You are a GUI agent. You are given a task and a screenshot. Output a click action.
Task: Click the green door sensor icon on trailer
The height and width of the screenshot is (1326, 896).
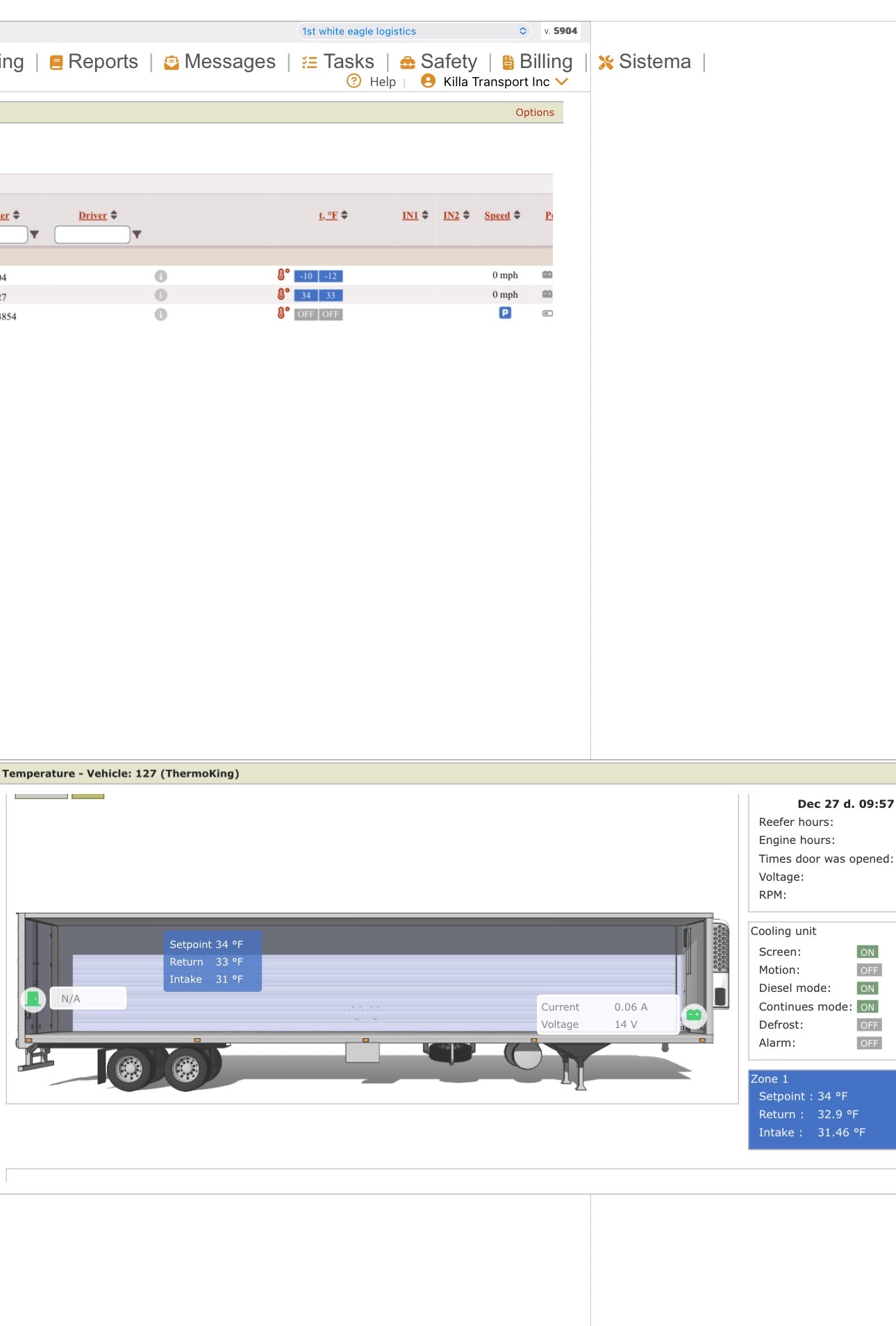point(33,1000)
